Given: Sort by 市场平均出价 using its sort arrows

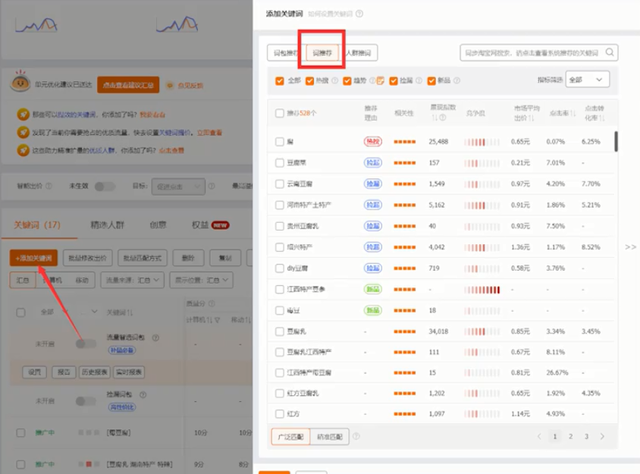Looking at the screenshot, I should point(531,118).
